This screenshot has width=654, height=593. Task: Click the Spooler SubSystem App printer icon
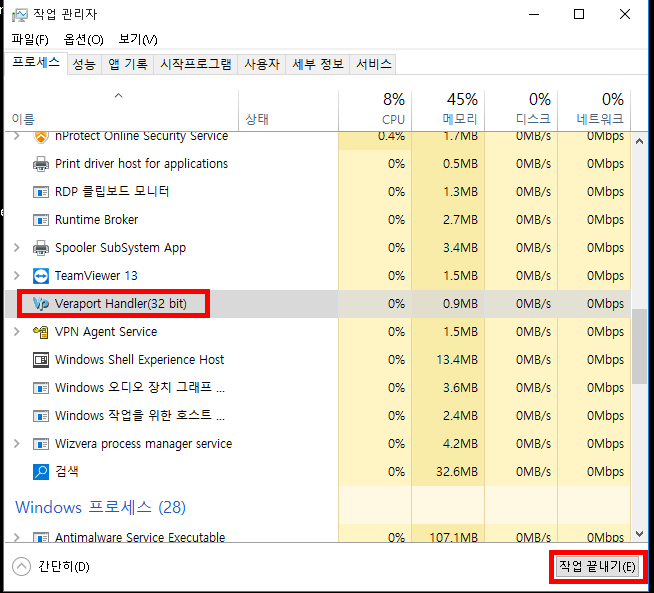click(x=40, y=248)
